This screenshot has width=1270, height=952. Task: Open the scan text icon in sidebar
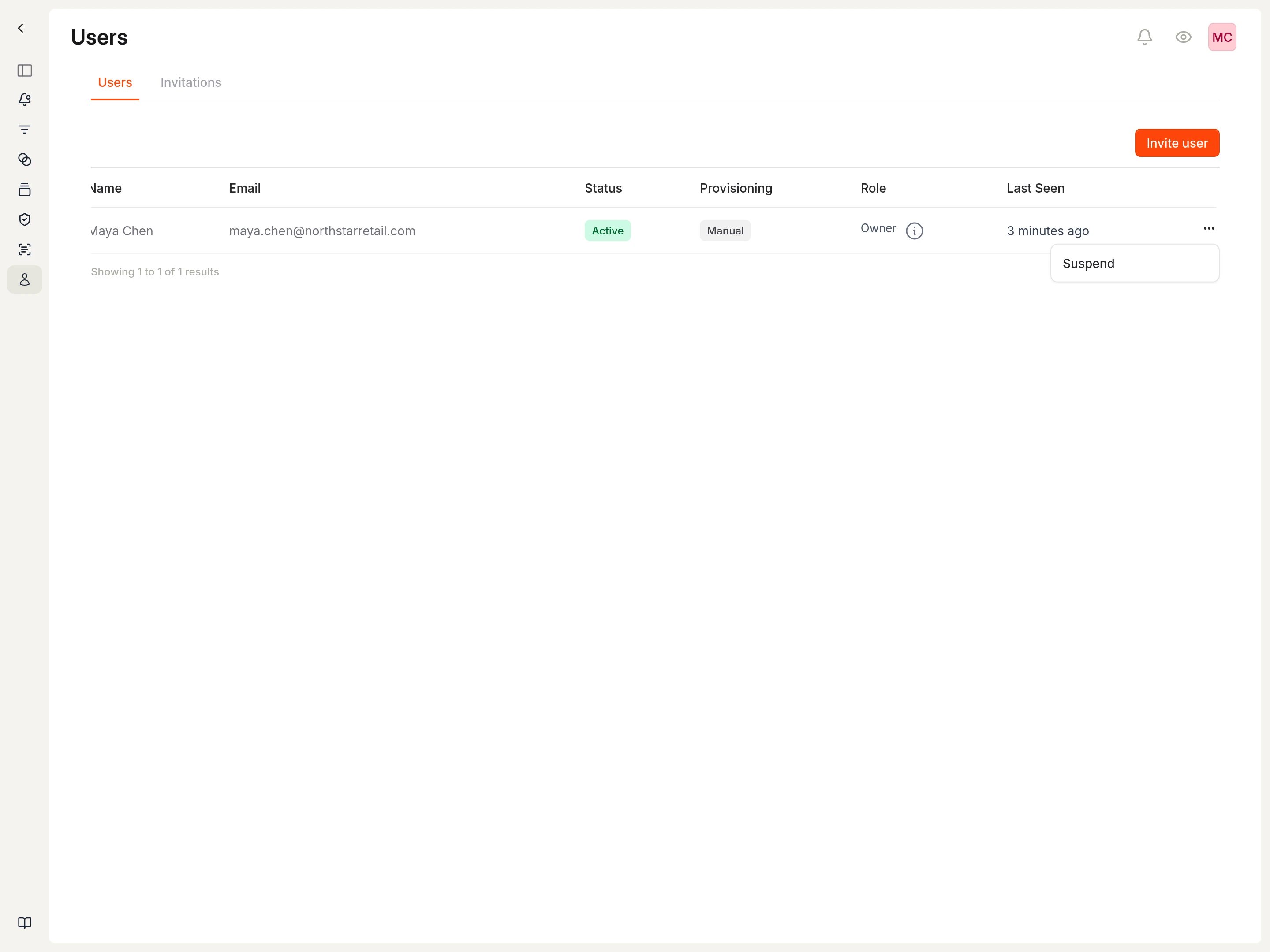[25, 249]
